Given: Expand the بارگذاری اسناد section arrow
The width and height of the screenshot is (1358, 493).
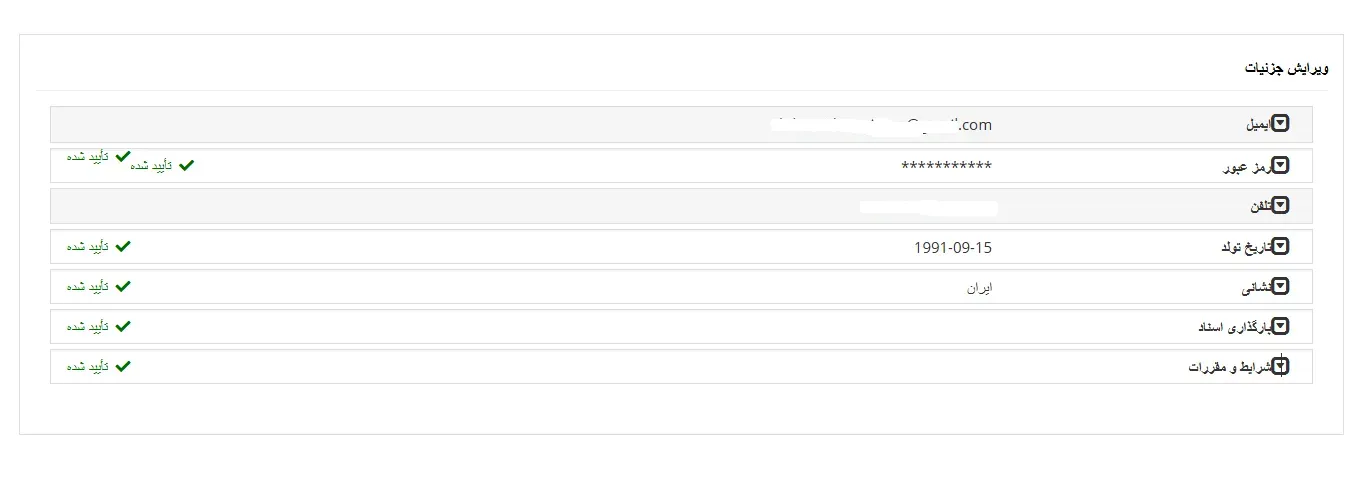Looking at the screenshot, I should click(x=1279, y=327).
